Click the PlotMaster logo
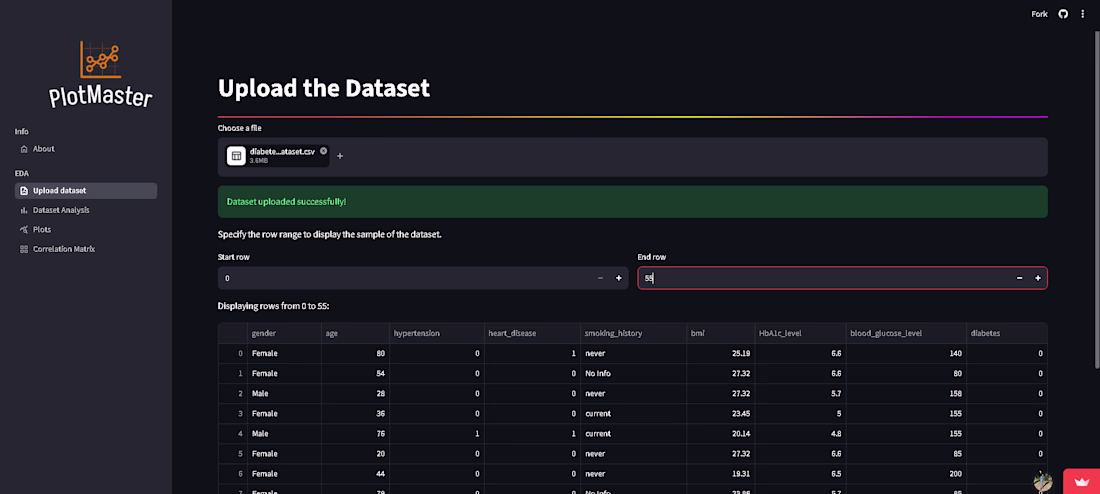 point(100,74)
